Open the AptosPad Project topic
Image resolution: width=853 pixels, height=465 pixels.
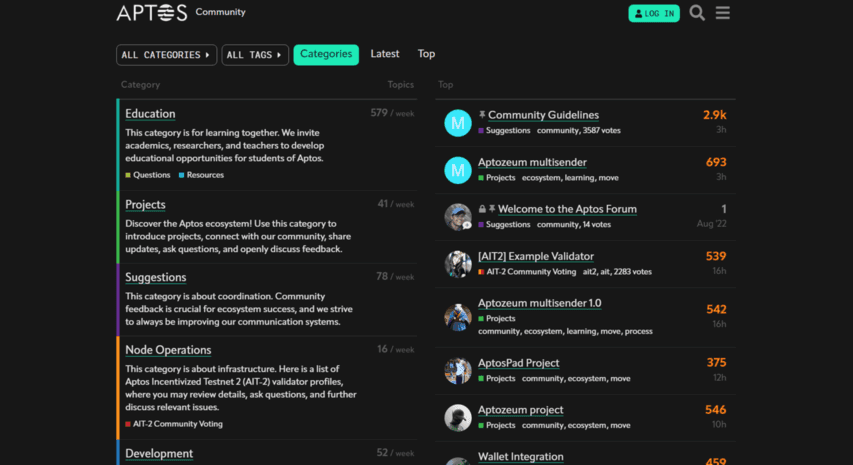point(518,363)
